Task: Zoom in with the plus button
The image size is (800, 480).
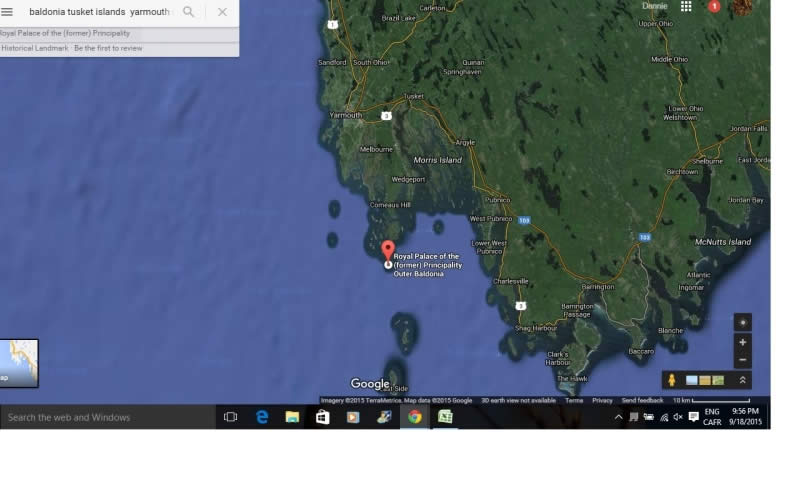Action: [742, 342]
